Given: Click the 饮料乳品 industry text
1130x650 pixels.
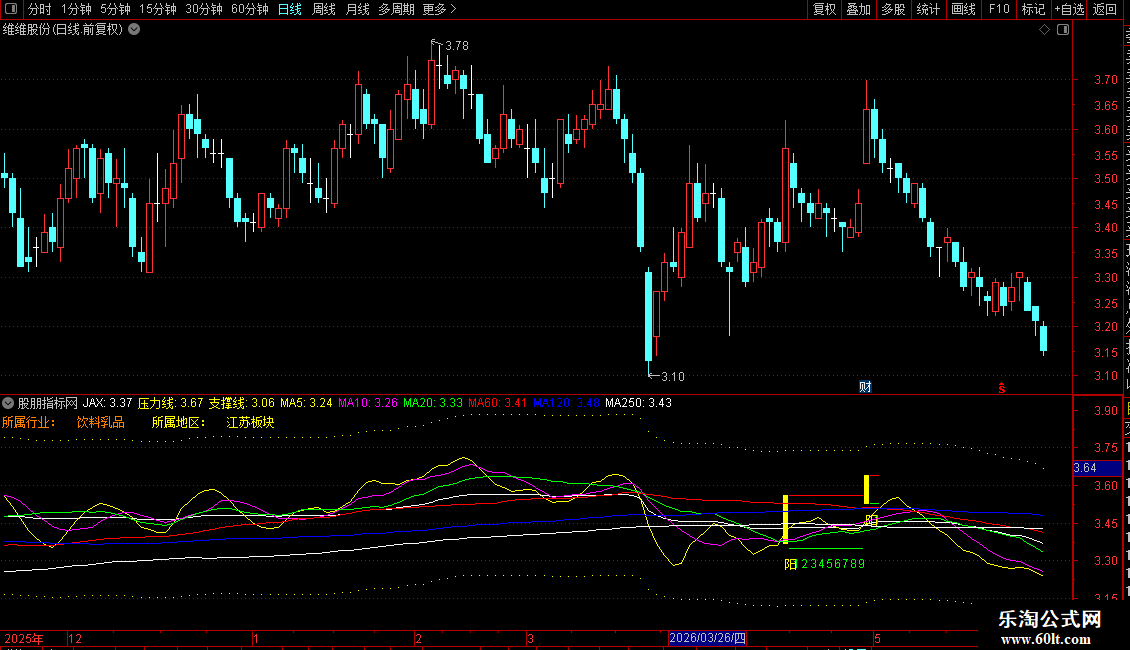Looking at the screenshot, I should (100, 422).
